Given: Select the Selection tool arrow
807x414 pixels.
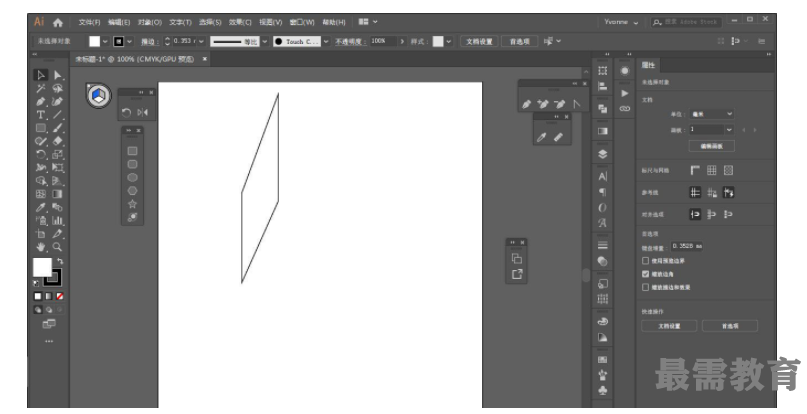Looking at the screenshot, I should pos(41,75).
